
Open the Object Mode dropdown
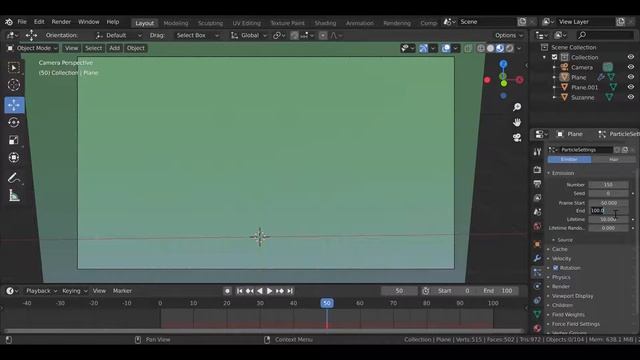[32, 48]
